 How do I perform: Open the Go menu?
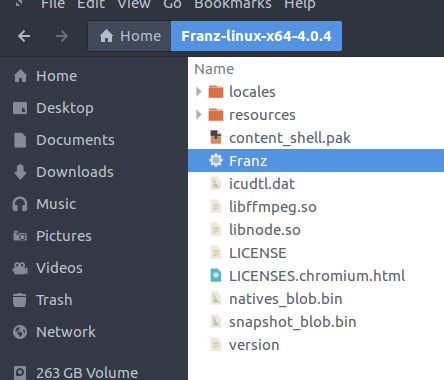172,4
